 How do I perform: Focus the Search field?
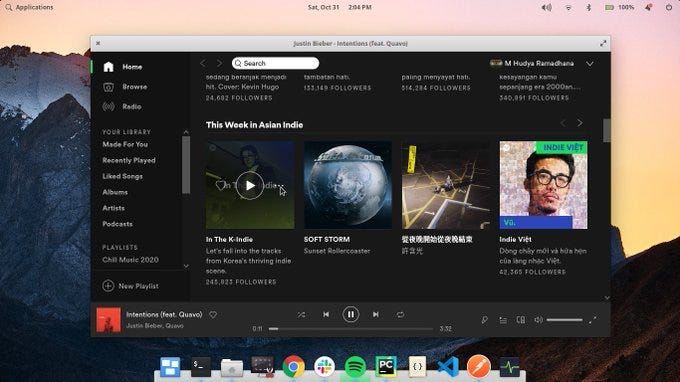pyautogui.click(x=275, y=63)
